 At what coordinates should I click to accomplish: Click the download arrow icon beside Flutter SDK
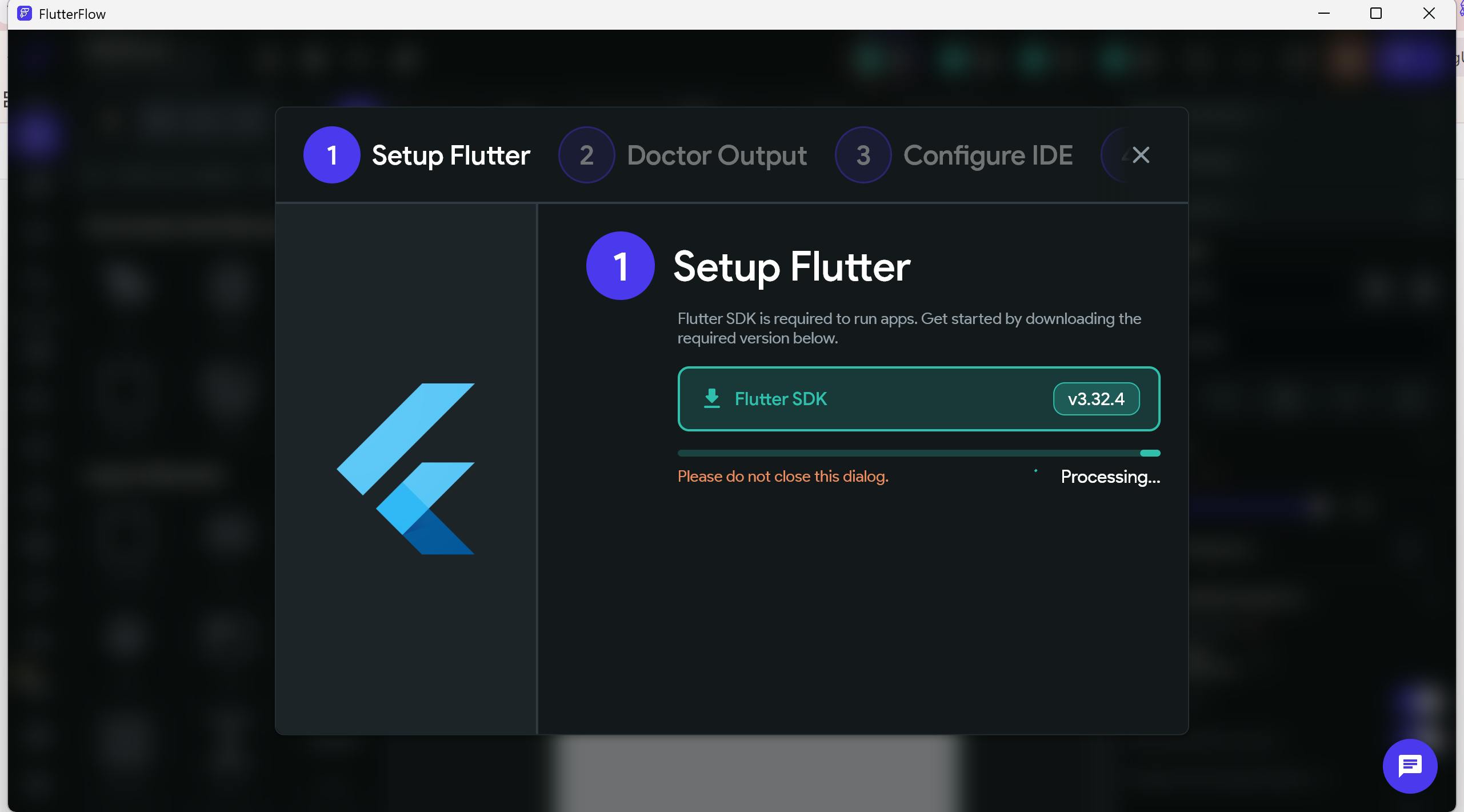click(x=711, y=398)
